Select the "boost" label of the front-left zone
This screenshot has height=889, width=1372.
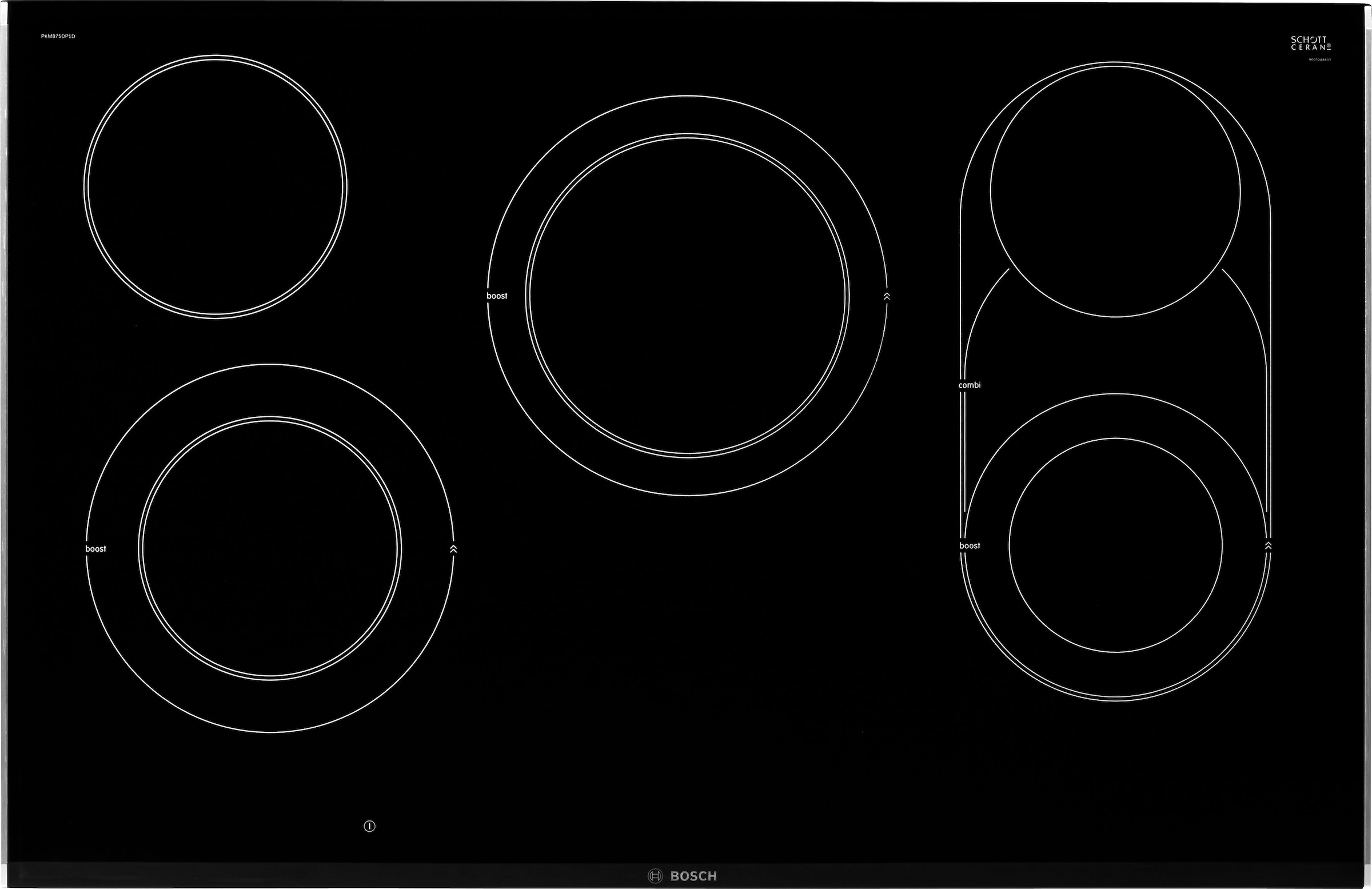tap(95, 549)
